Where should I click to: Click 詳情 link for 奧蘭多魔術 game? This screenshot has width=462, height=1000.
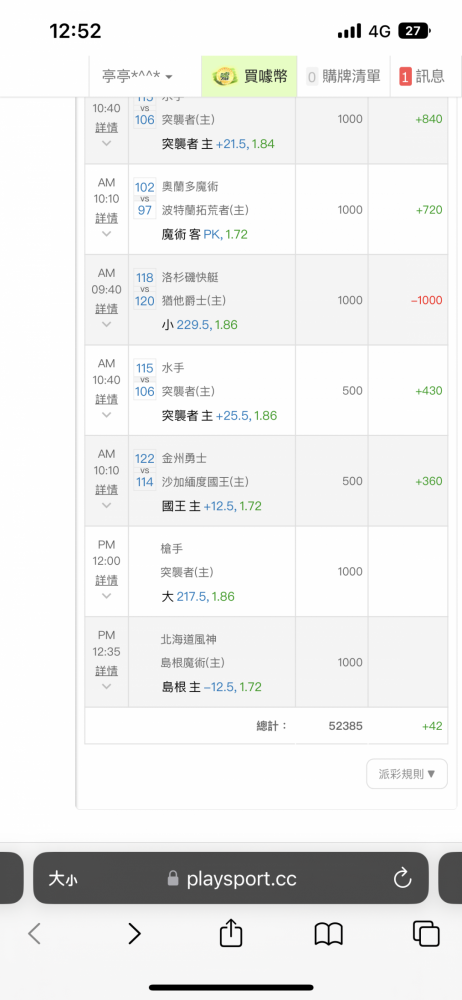(107, 218)
